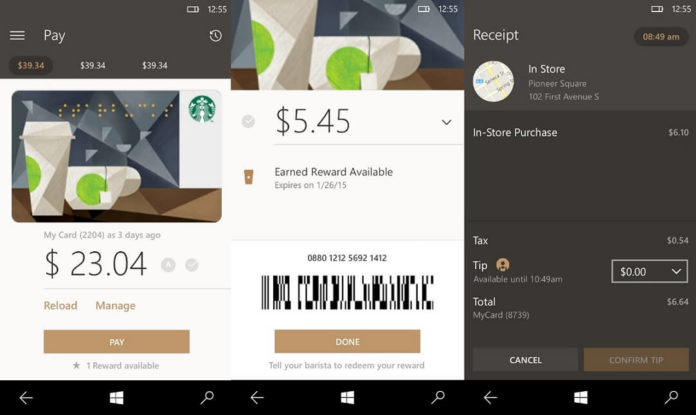This screenshot has width=696, height=415.
Task: Tap the 'Receipt' title
Action: 496,35
